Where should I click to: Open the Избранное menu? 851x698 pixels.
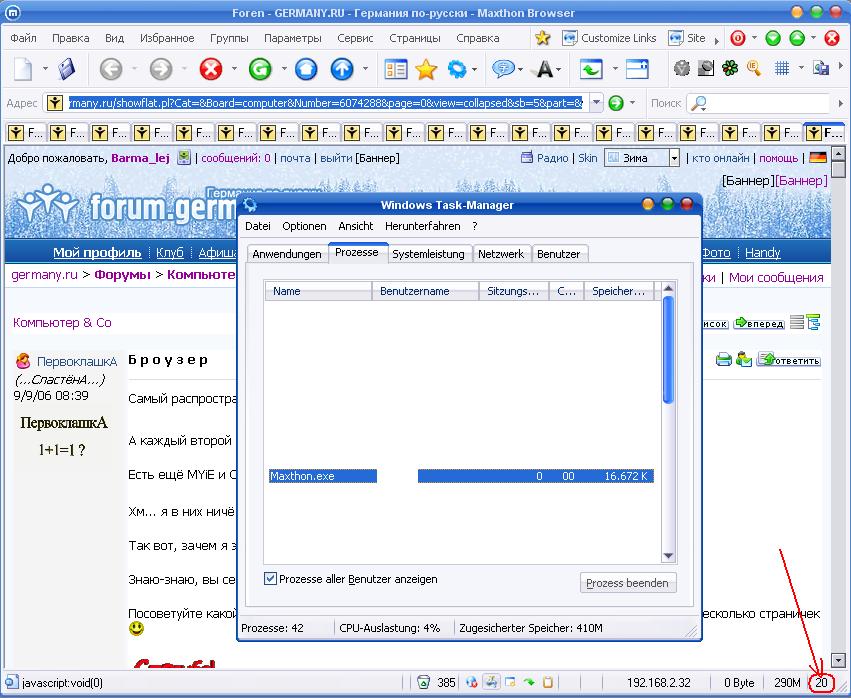(x=167, y=38)
